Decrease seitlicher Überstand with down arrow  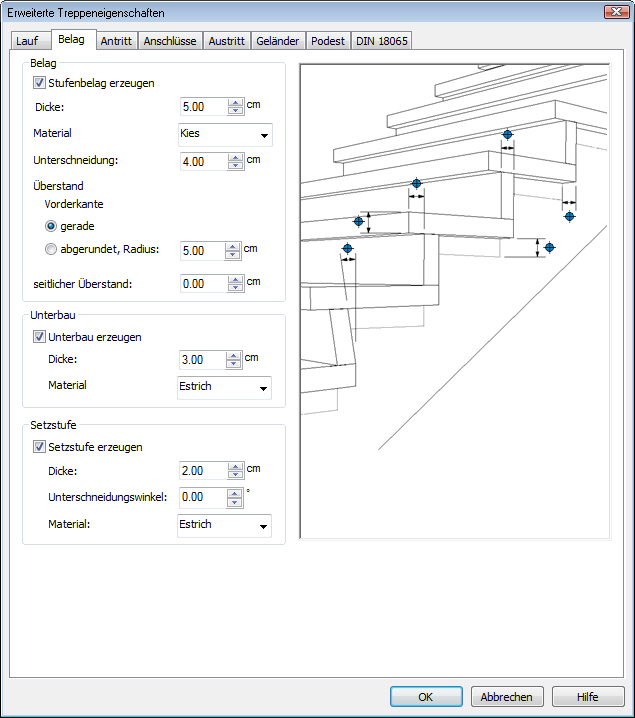point(236,288)
